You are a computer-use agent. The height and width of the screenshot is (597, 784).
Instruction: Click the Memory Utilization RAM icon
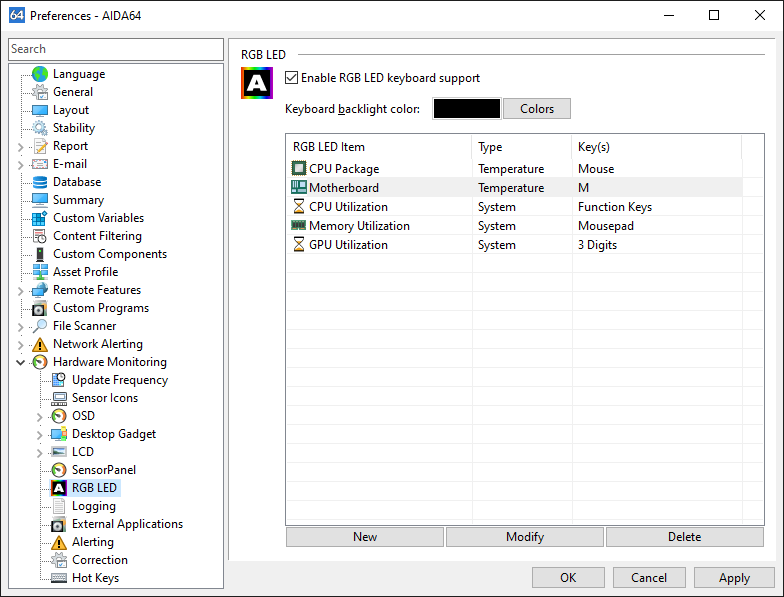[298, 225]
